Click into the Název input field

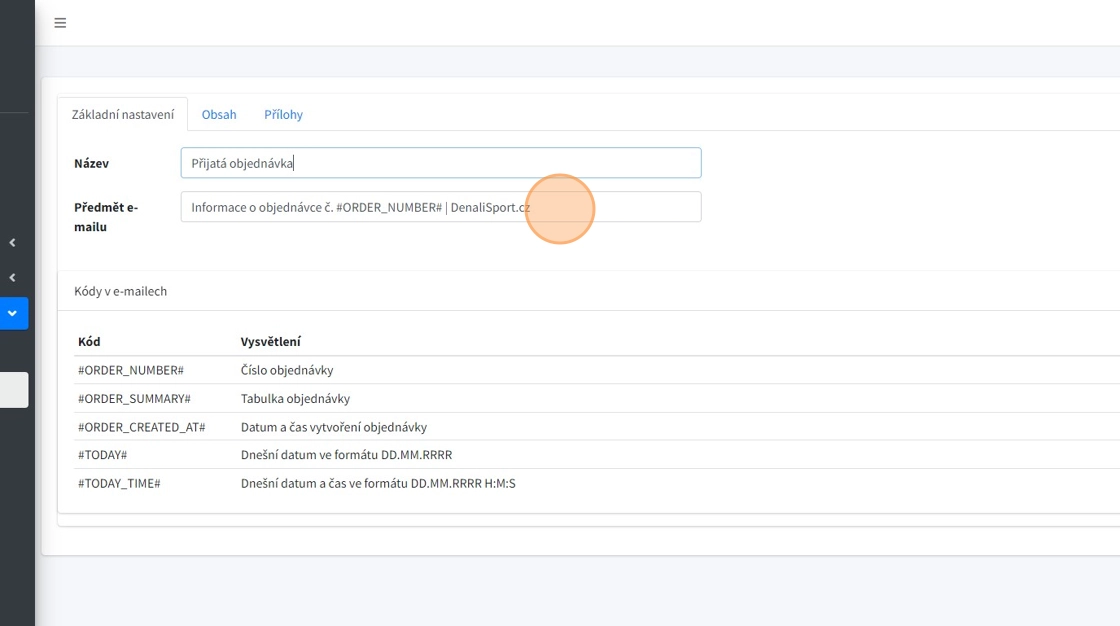pyautogui.click(x=440, y=163)
